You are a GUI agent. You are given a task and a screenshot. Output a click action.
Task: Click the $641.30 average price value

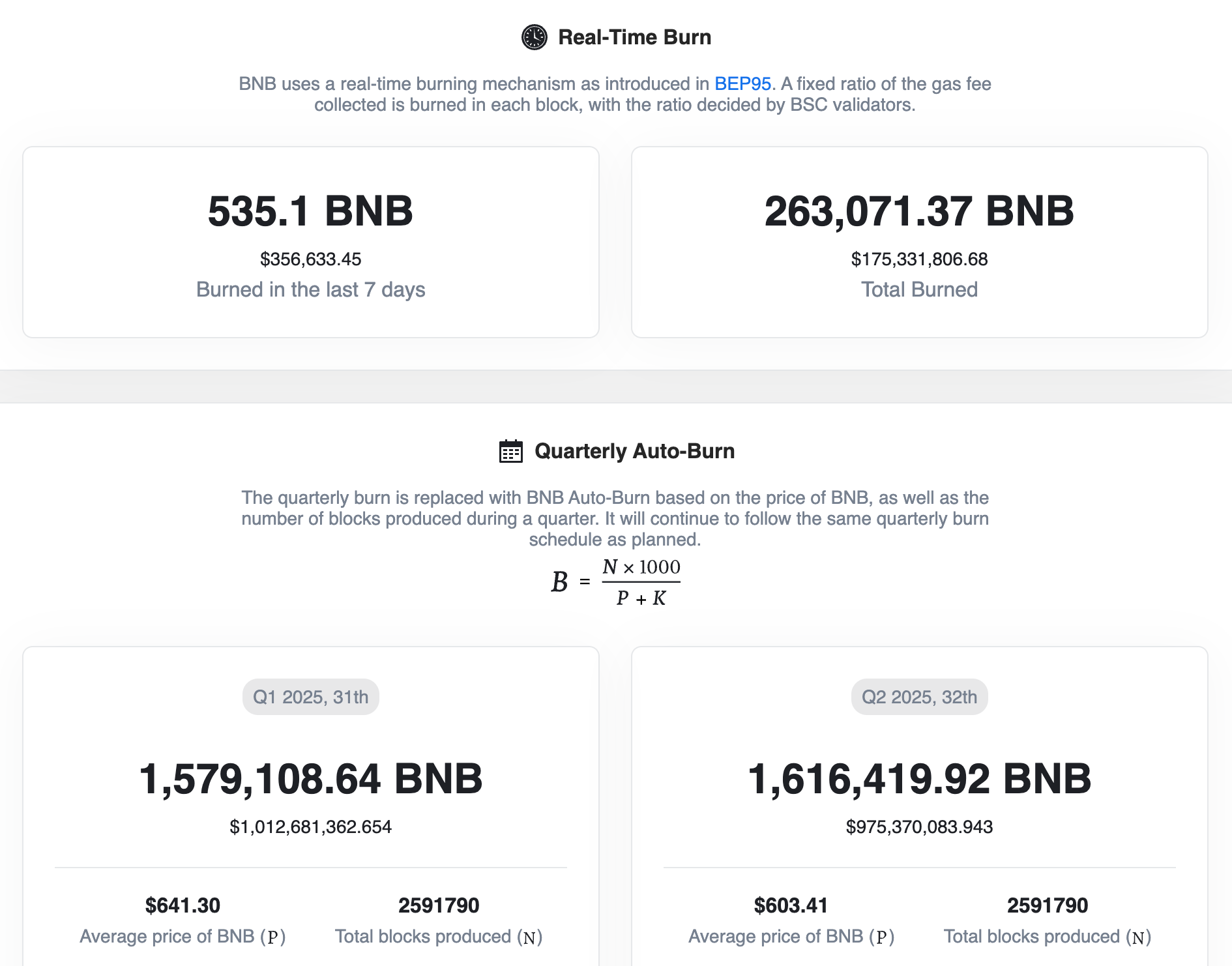(x=183, y=905)
